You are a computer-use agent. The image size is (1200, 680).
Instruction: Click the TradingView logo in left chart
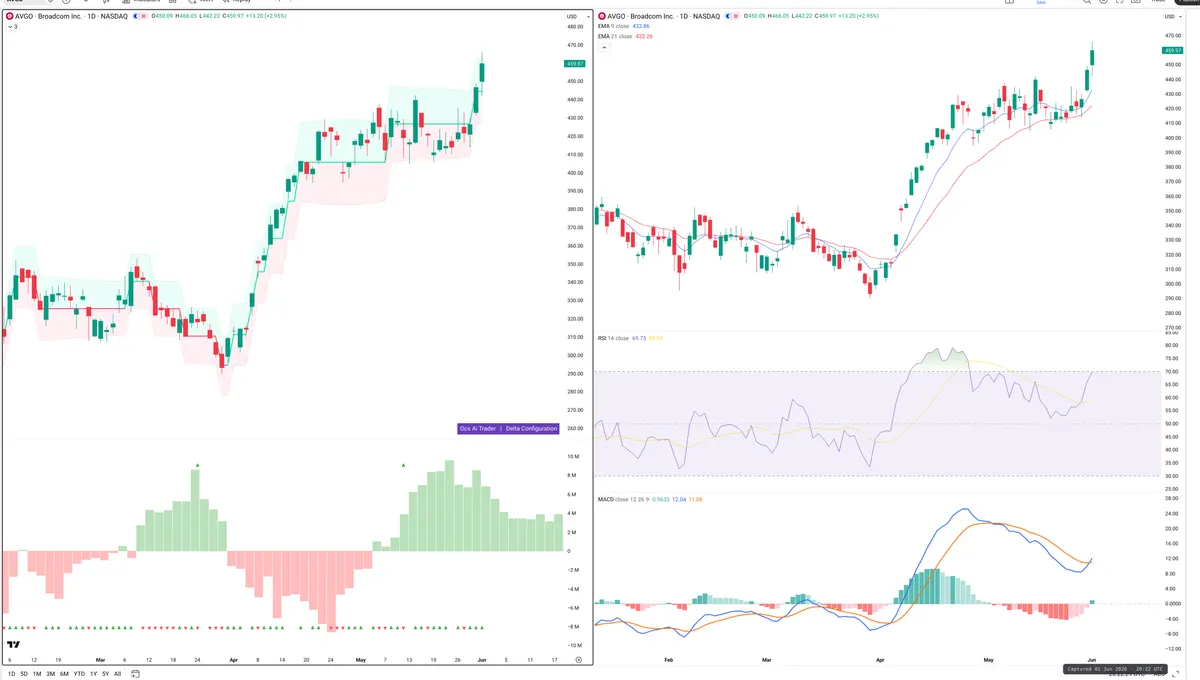coord(14,645)
